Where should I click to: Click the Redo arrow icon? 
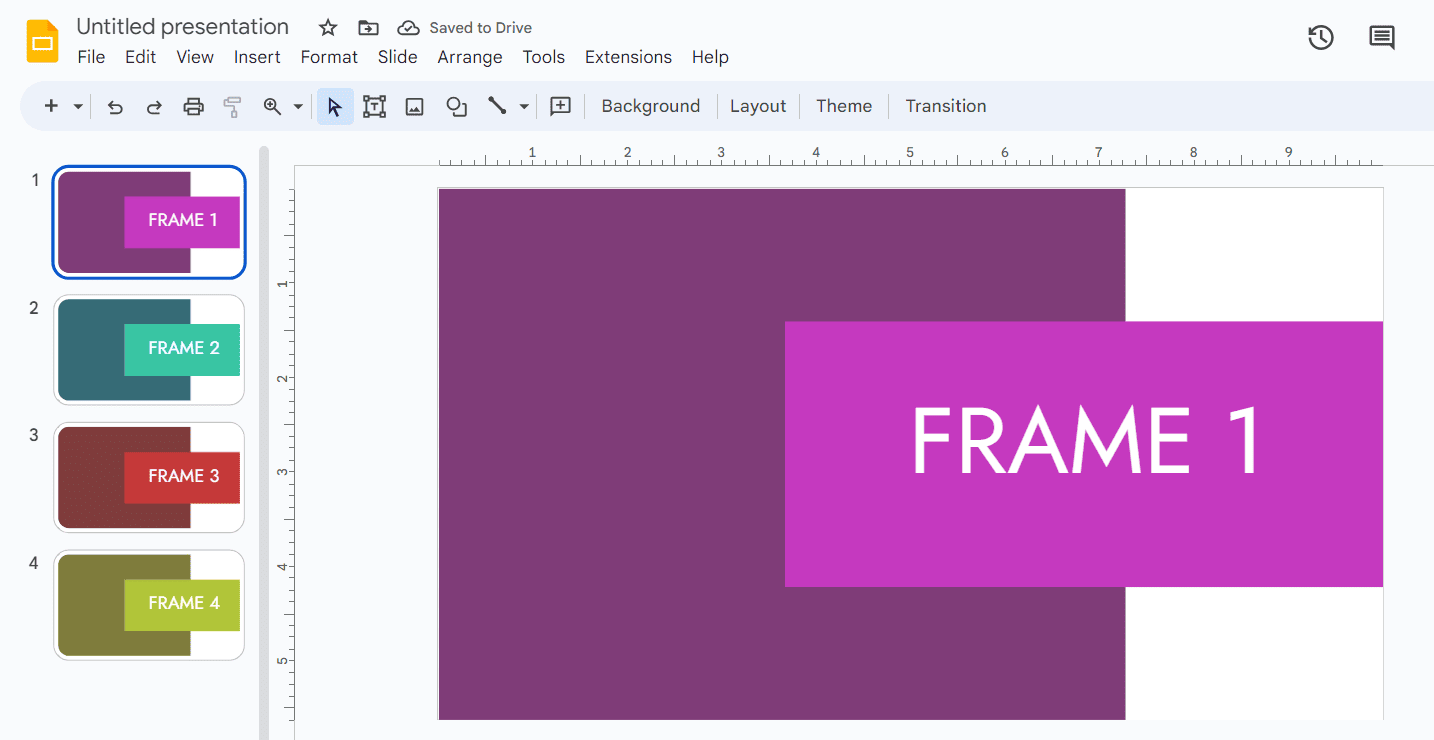[x=154, y=107]
